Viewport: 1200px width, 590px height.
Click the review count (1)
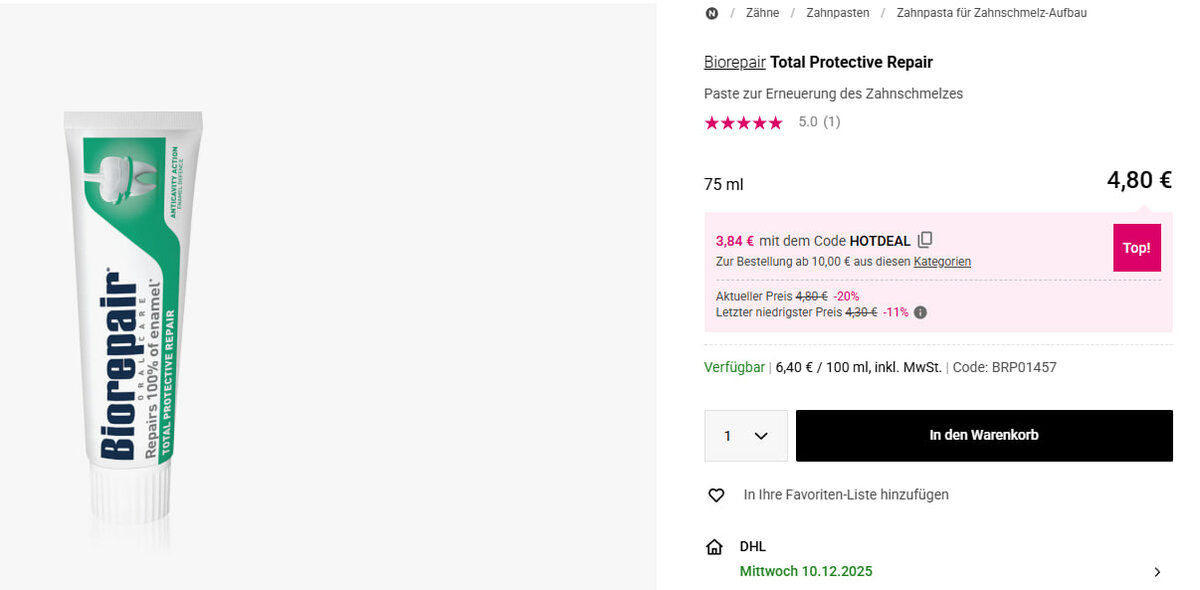[x=831, y=122]
